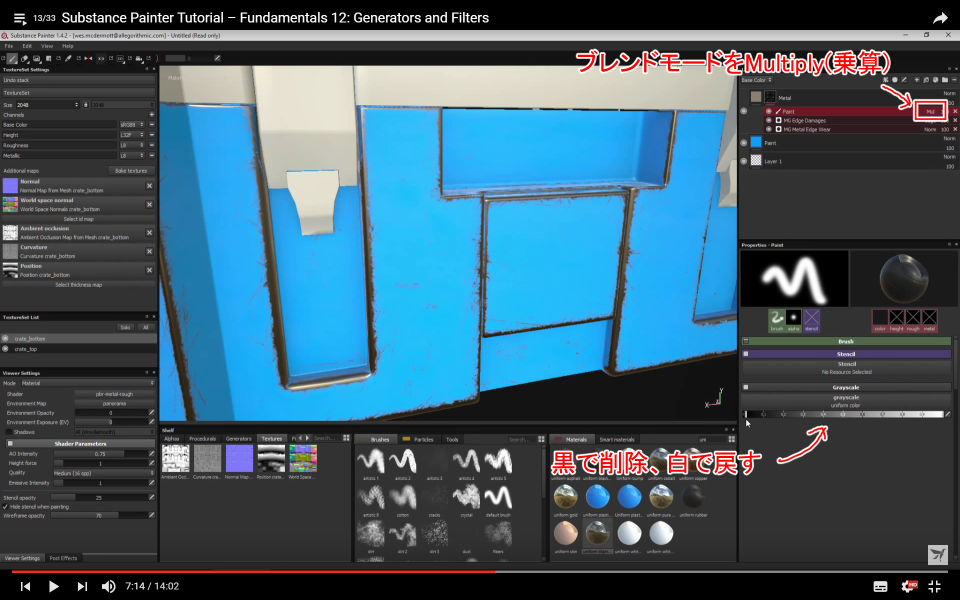Viewport: 960px width, 600px height.
Task: Toggle the height channel for painting
Action: pyautogui.click(x=896, y=320)
